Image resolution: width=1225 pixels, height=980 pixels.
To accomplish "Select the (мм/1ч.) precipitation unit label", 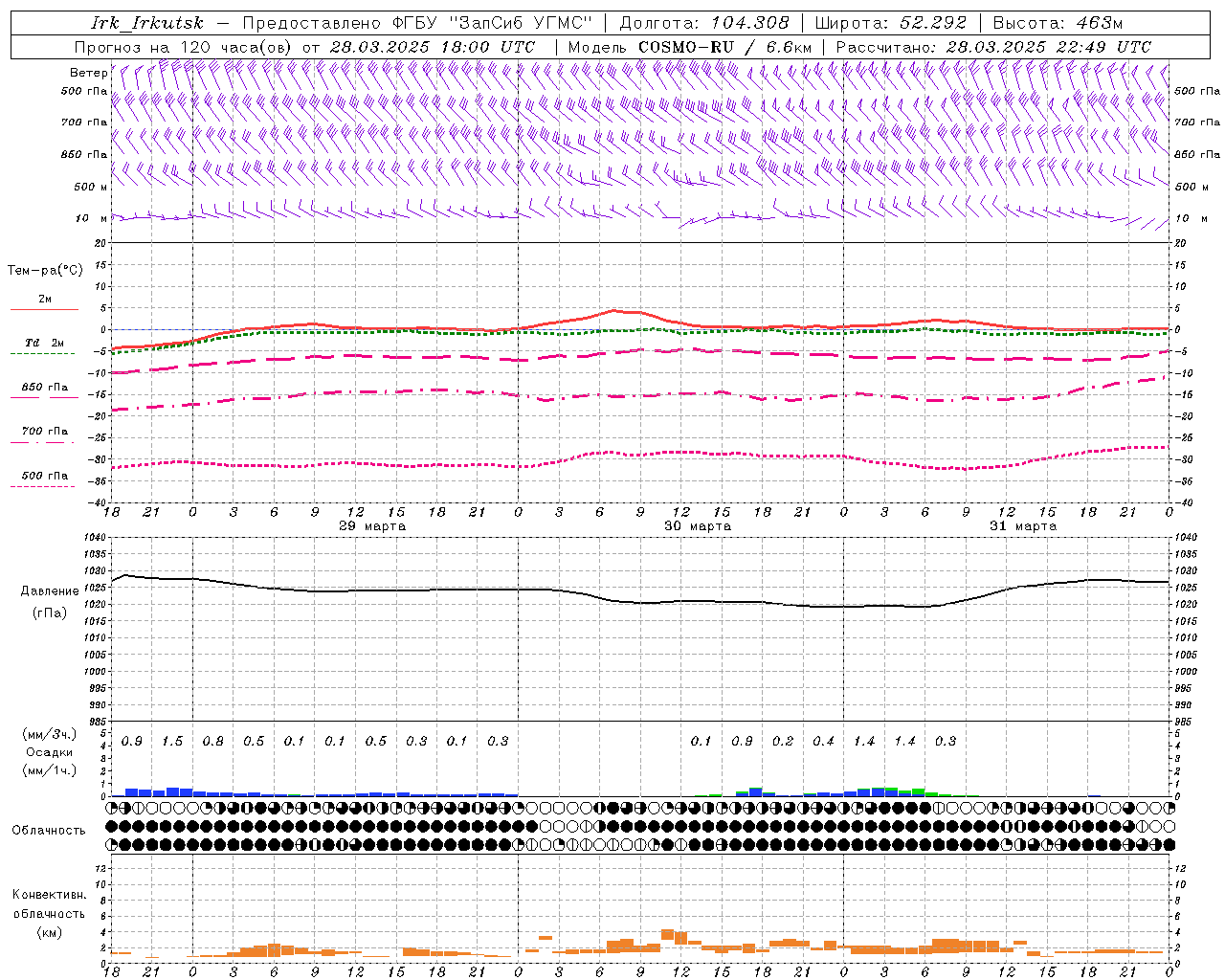I will click(x=50, y=770).
